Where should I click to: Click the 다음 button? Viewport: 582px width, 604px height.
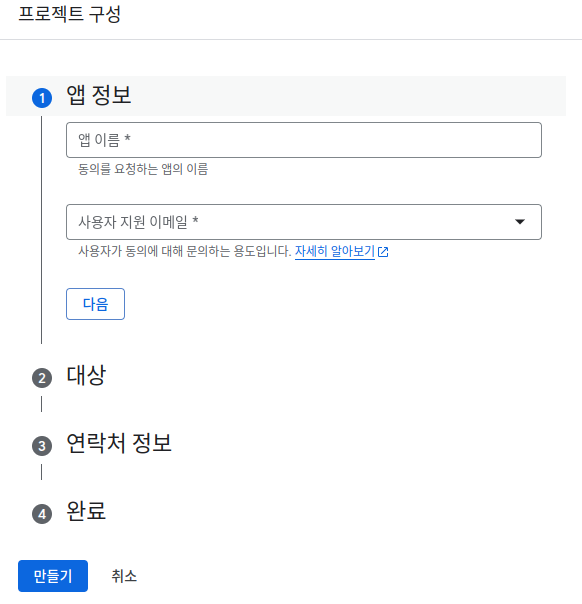click(96, 304)
